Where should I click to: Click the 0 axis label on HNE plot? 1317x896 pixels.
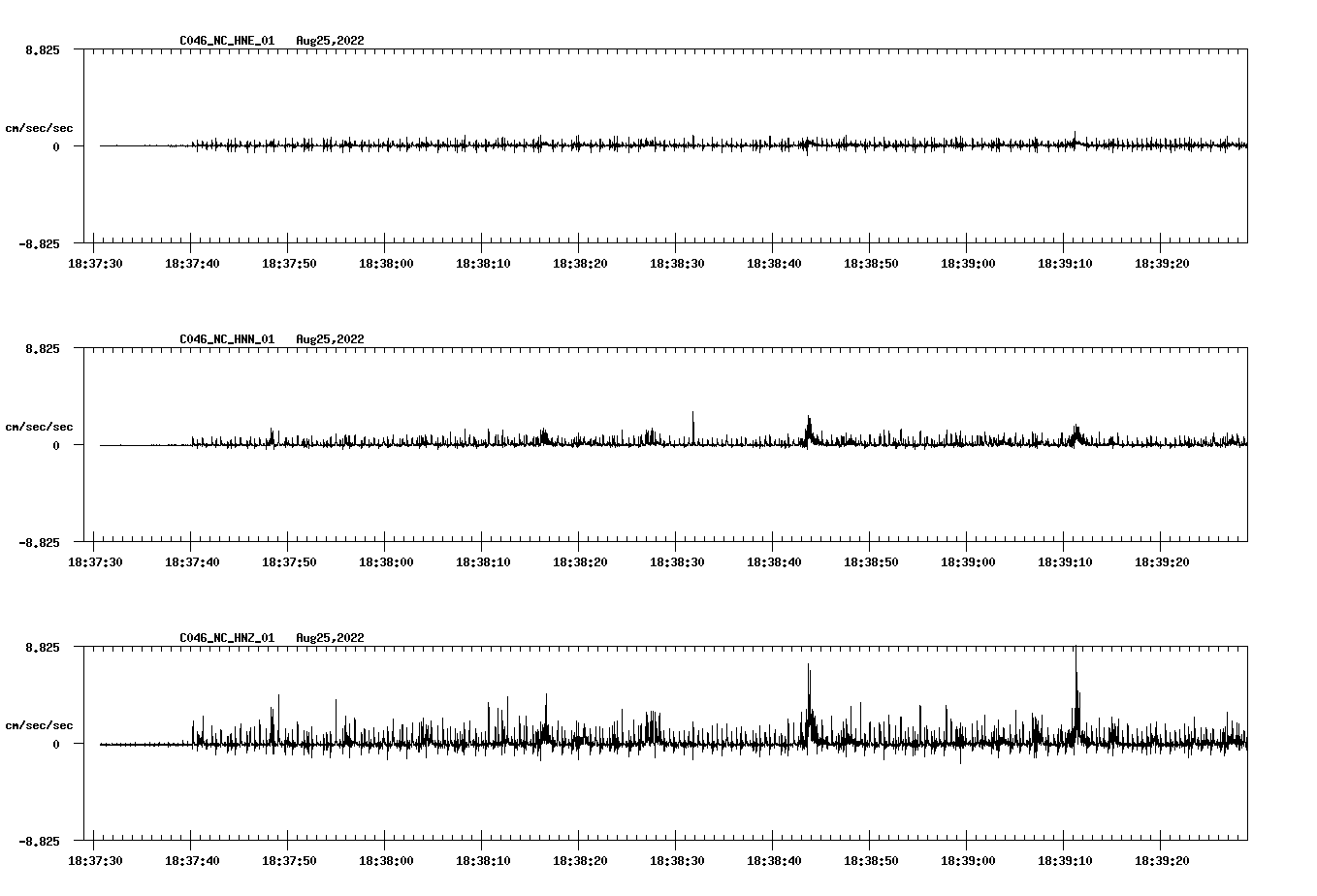[56, 146]
